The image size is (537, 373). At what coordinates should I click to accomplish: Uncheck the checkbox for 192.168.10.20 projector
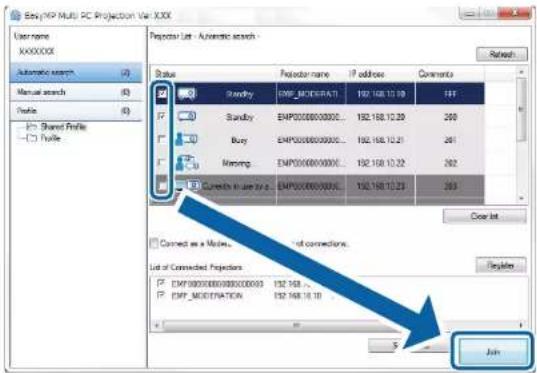[x=162, y=116]
